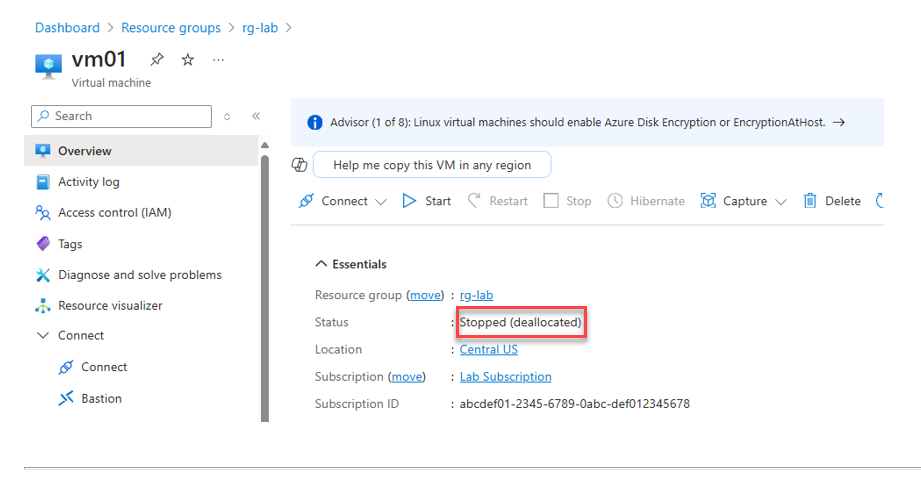Image resolution: width=921 pixels, height=496 pixels.
Task: Start the virtual machine
Action: coord(426,201)
